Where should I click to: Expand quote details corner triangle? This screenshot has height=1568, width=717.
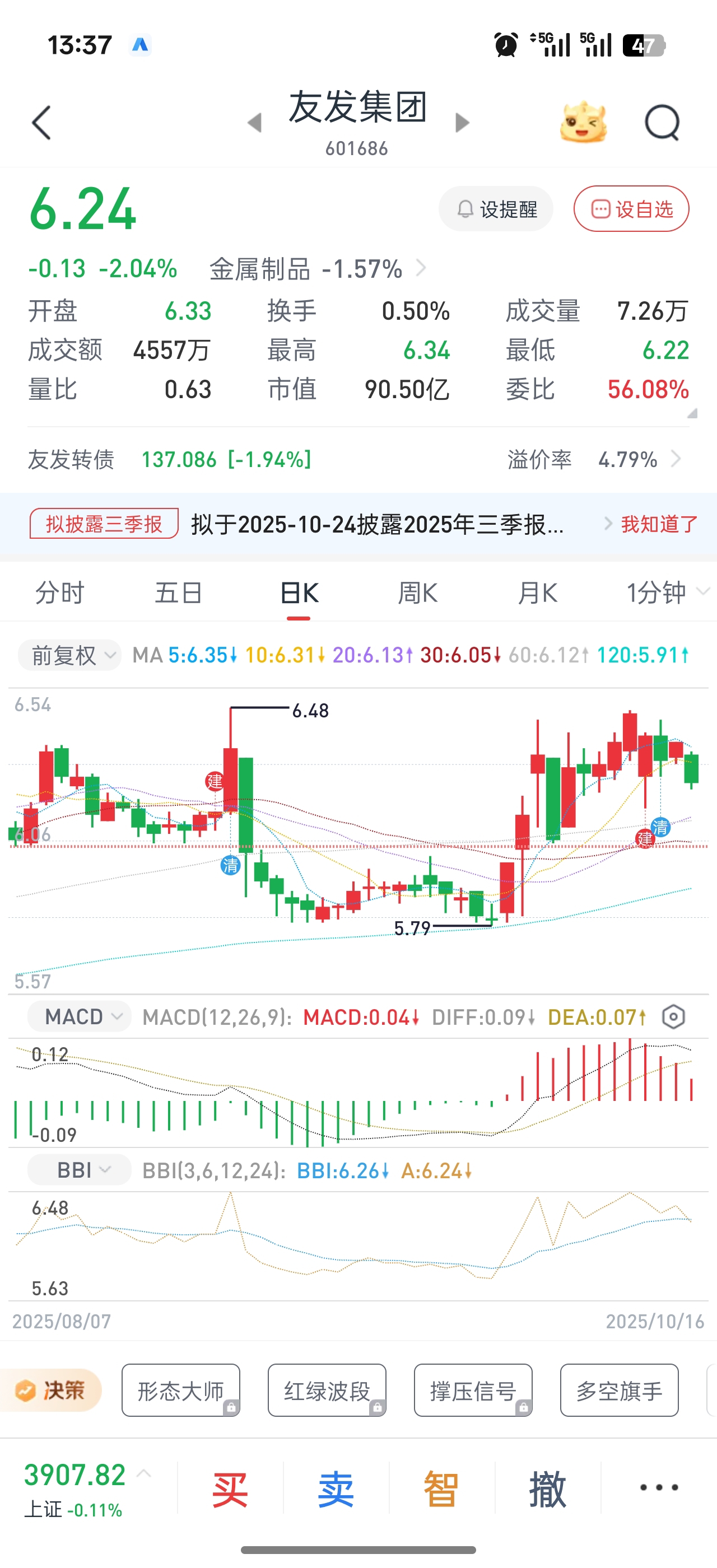pyautogui.click(x=692, y=413)
